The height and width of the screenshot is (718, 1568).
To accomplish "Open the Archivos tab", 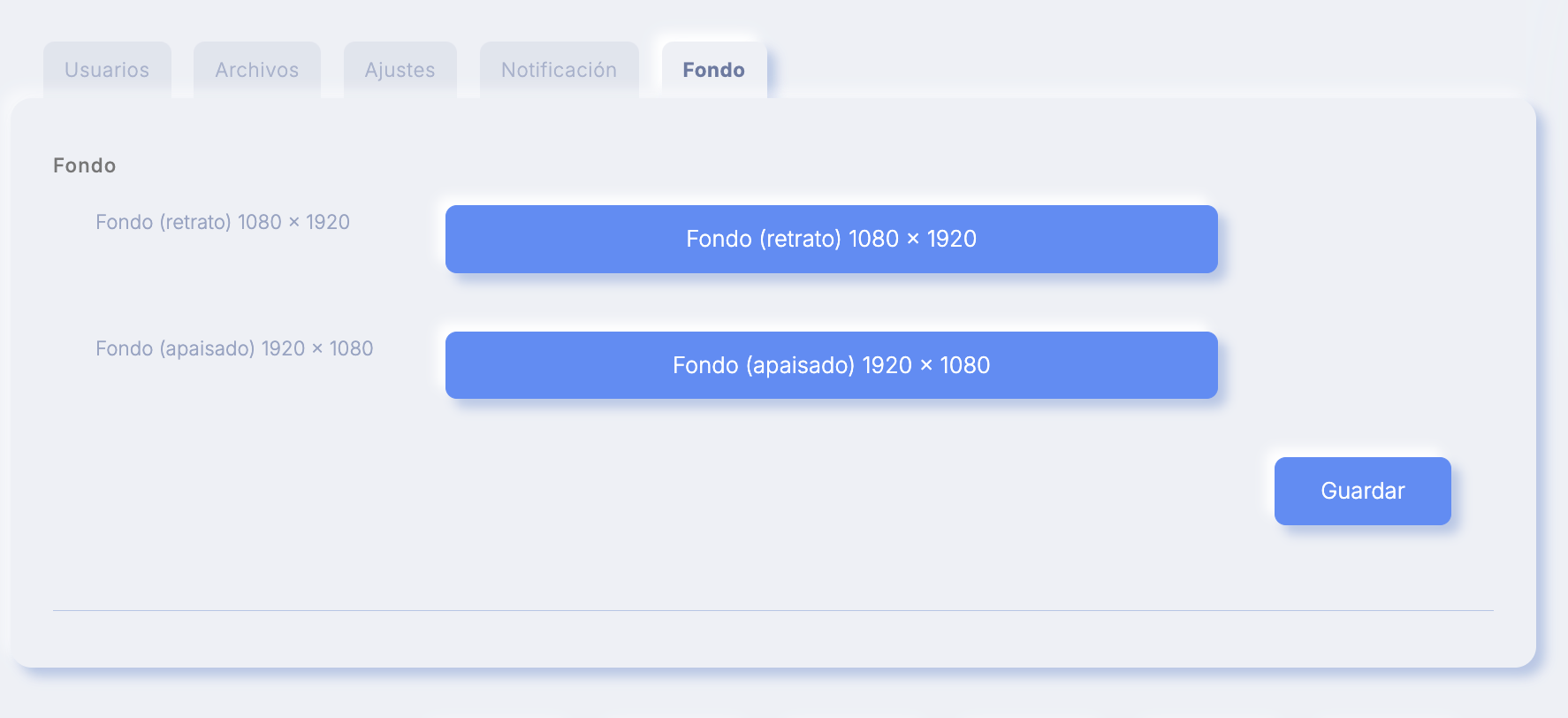I will pos(257,70).
